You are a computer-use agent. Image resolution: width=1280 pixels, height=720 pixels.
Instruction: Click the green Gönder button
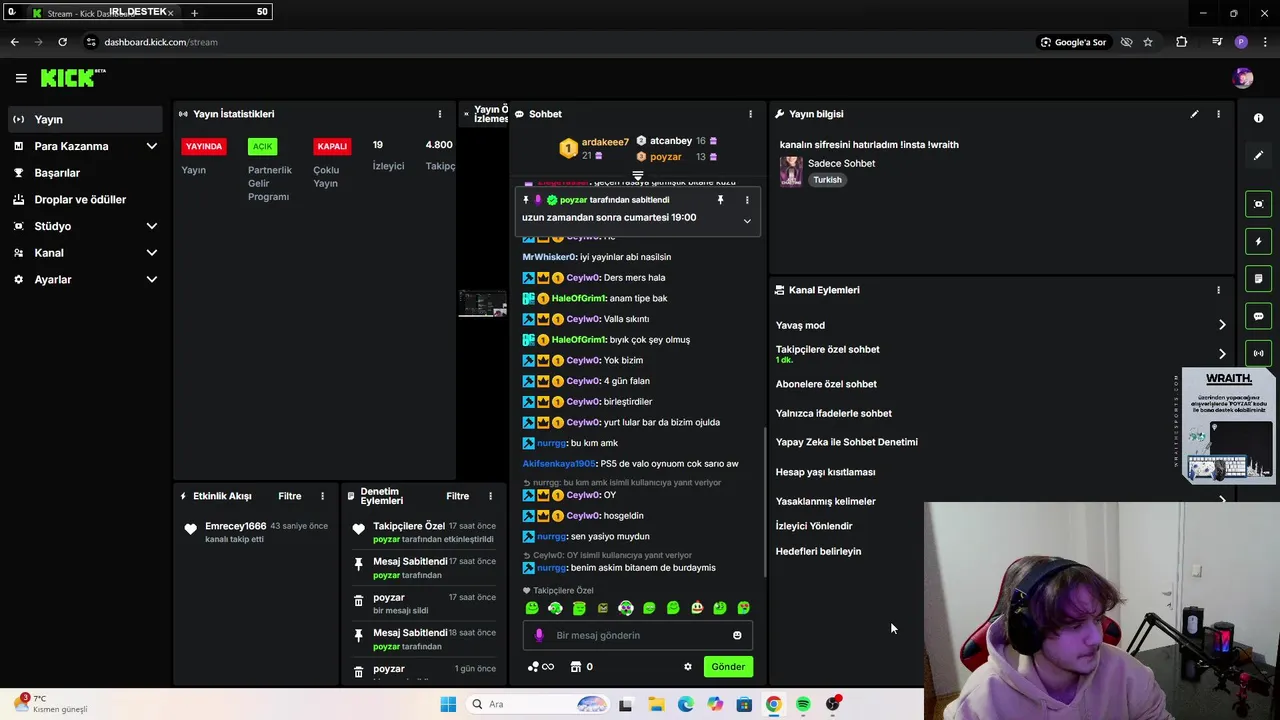click(x=728, y=667)
